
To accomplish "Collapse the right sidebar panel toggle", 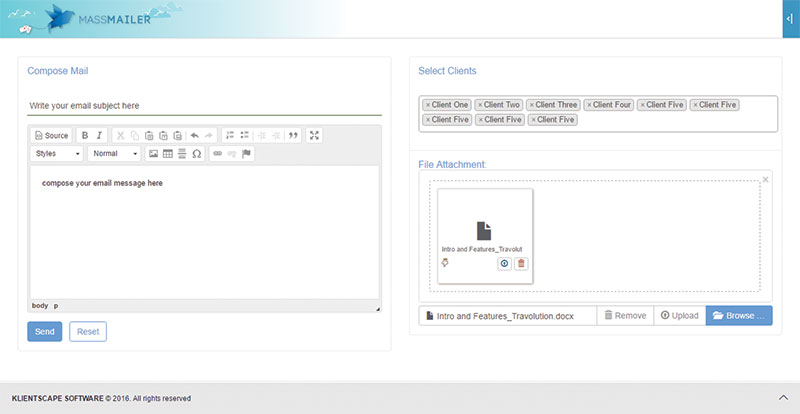I will 791,19.
